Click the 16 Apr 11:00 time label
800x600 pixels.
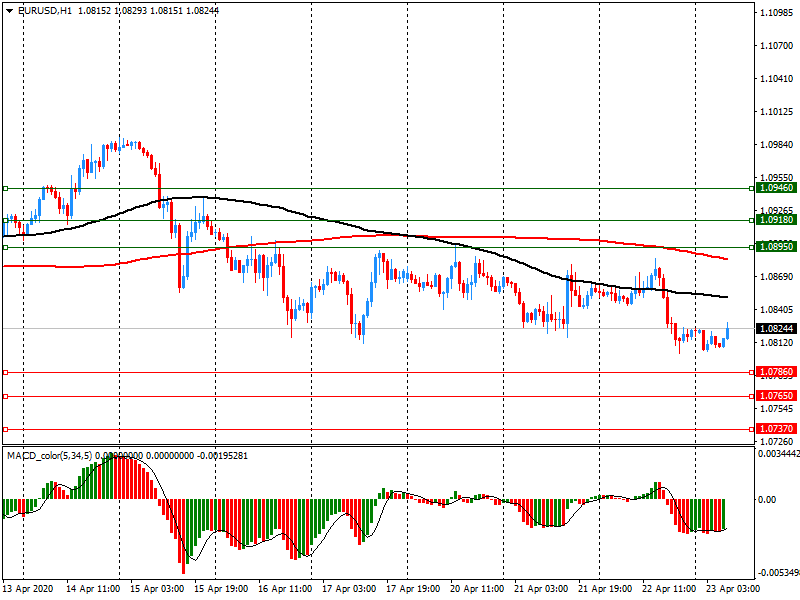285,589
